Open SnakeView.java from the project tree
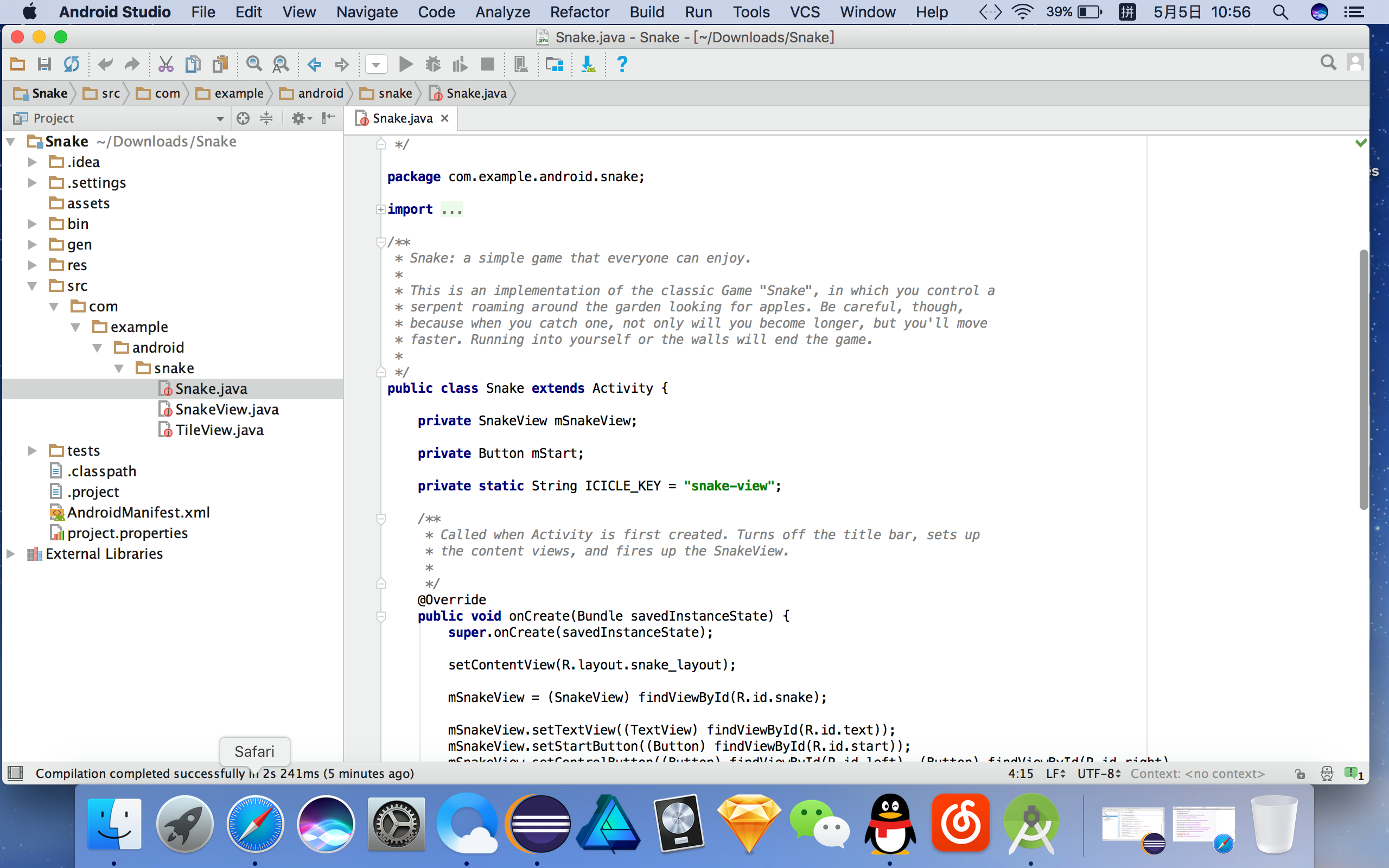 [227, 409]
